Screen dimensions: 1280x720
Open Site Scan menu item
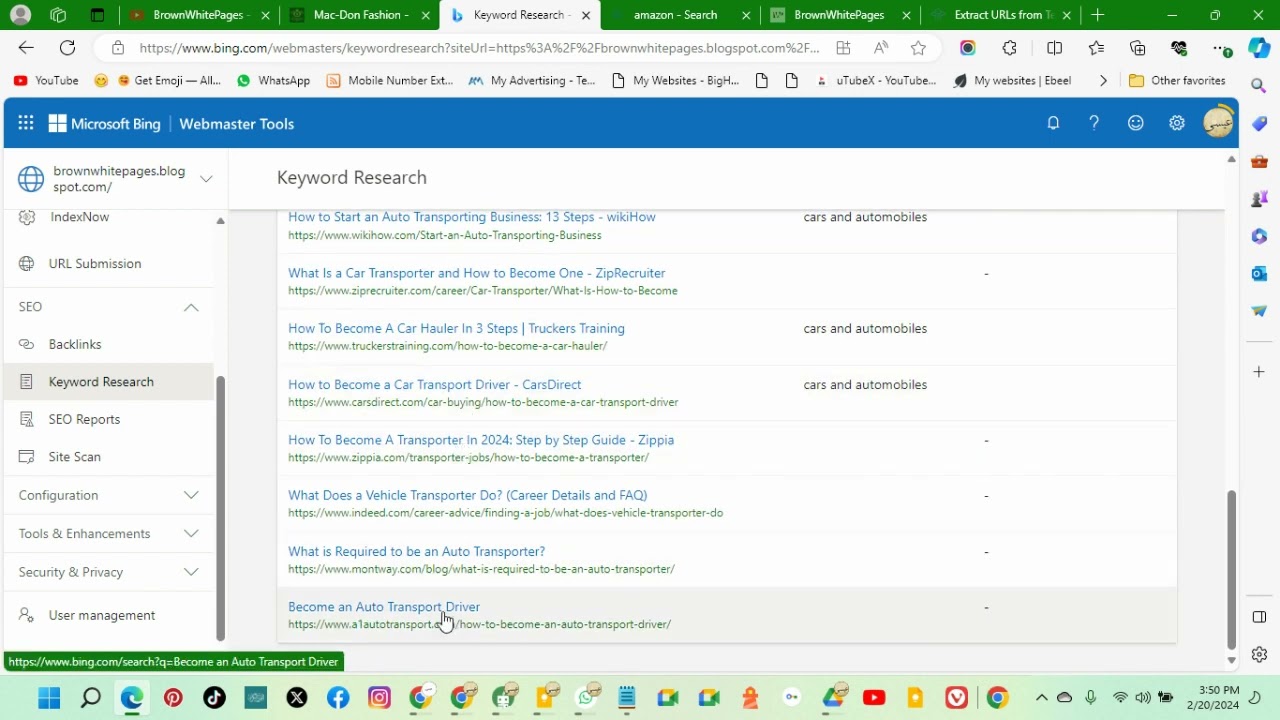coord(75,457)
